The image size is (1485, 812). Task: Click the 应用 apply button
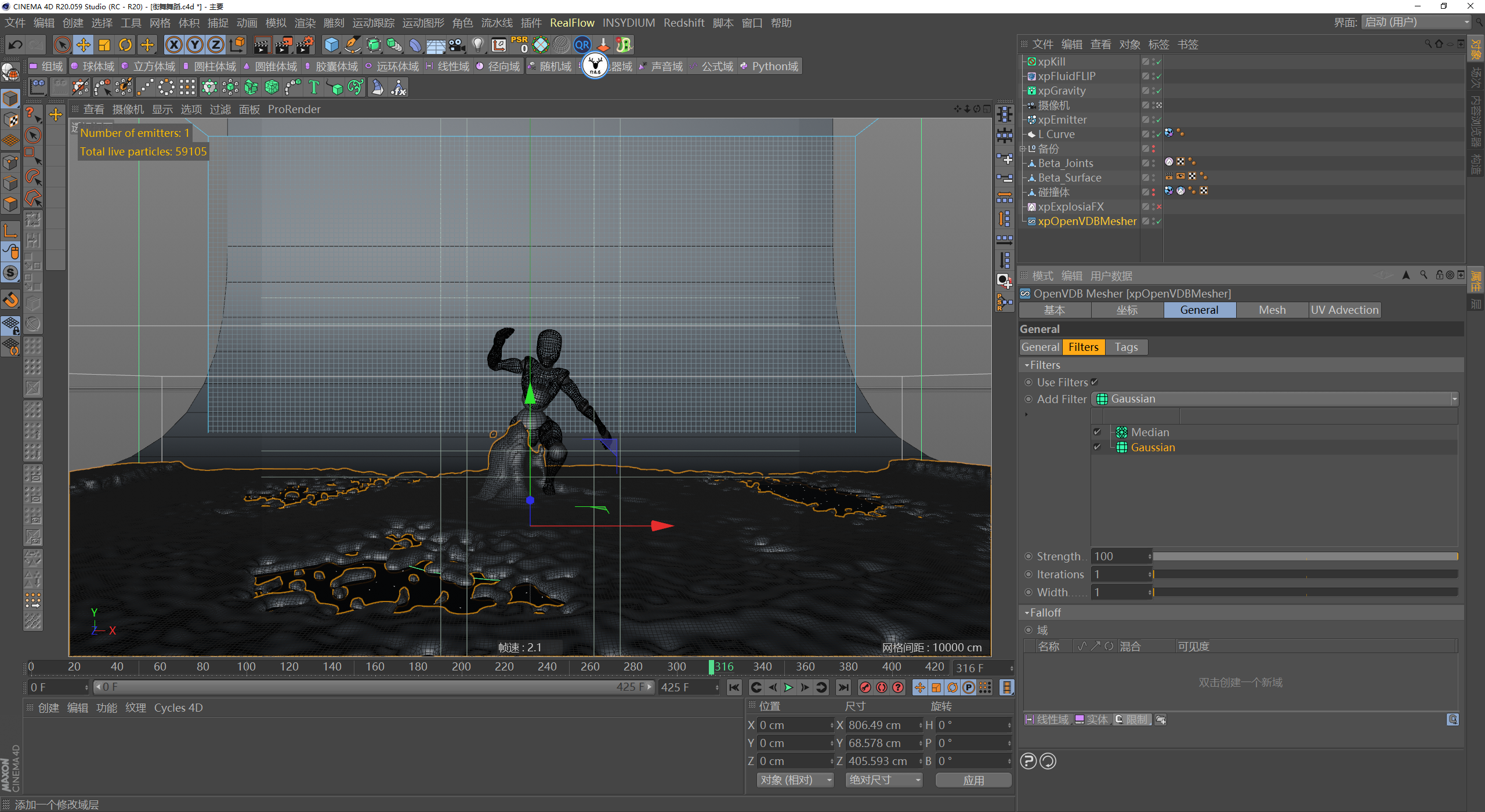coord(973,780)
